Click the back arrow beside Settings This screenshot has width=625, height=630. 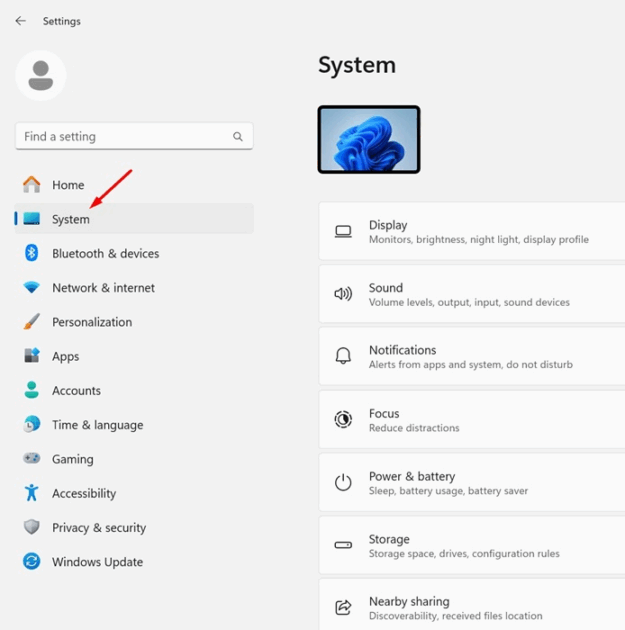click(20, 21)
